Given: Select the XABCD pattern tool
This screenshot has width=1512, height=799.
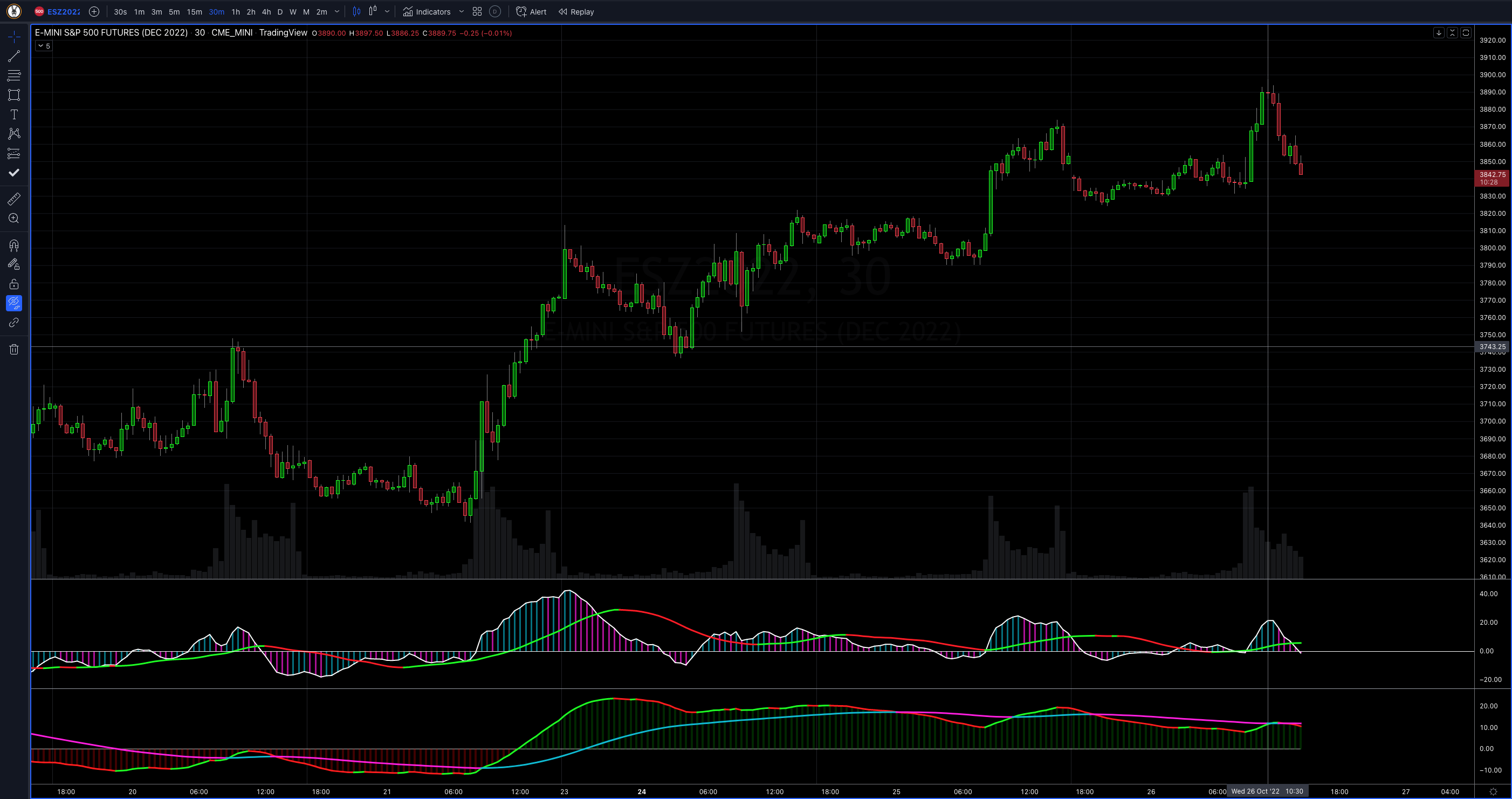Looking at the screenshot, I should (14, 134).
